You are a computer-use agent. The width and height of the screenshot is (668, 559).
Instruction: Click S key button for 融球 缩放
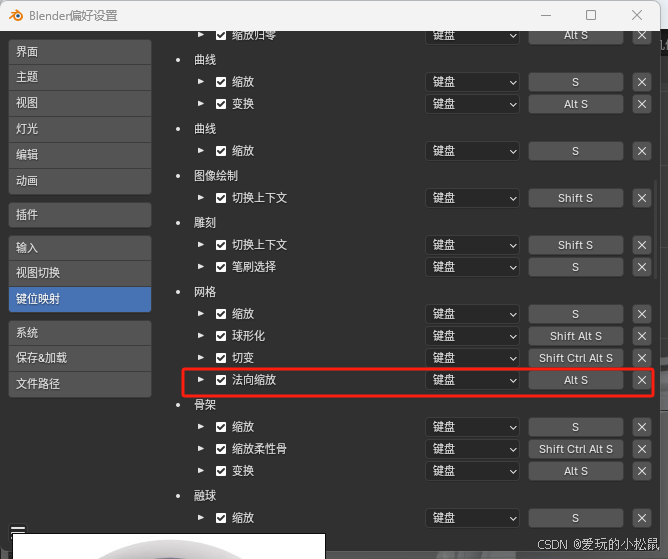click(576, 518)
